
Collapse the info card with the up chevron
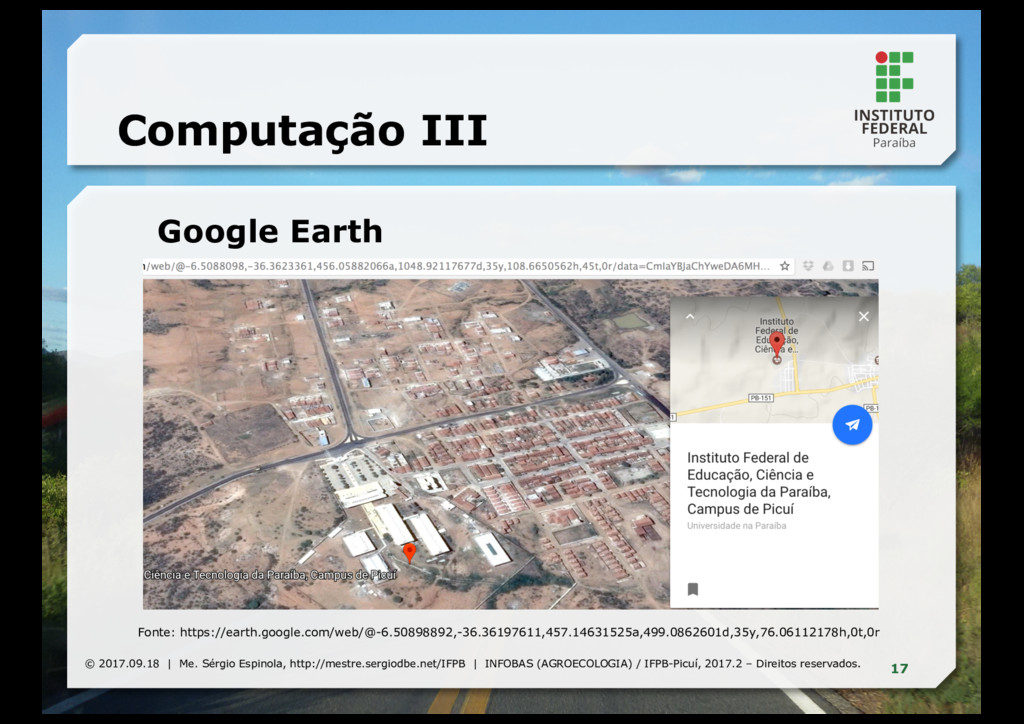point(690,317)
